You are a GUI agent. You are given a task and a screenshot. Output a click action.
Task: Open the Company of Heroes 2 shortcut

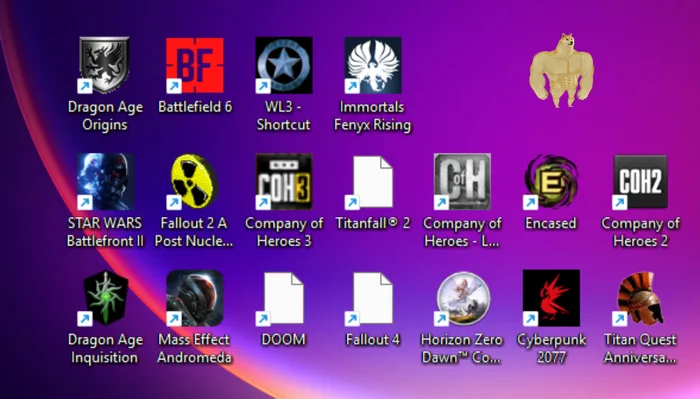point(641,182)
